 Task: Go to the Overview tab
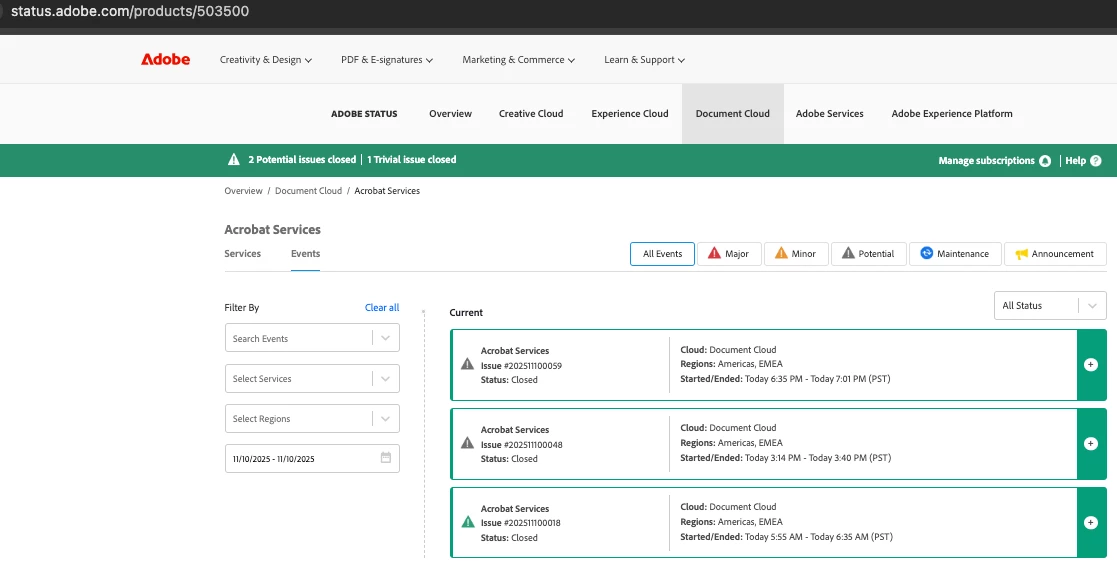click(450, 113)
